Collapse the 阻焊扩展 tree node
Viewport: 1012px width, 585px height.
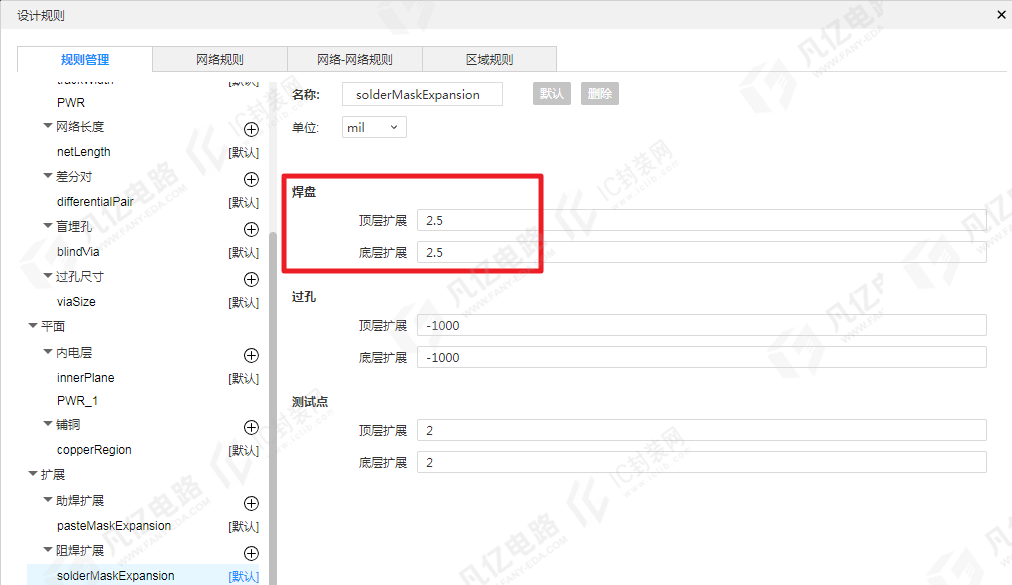[x=48, y=549]
